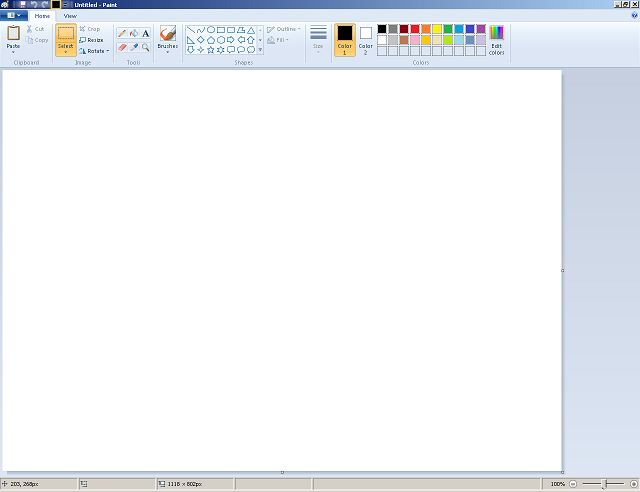This screenshot has width=640, height=492.
Task: Click the Resize button
Action: 91,40
